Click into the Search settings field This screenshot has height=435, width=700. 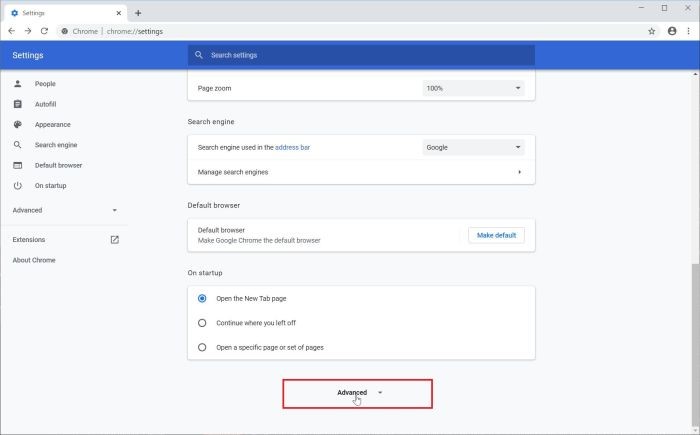click(x=361, y=55)
